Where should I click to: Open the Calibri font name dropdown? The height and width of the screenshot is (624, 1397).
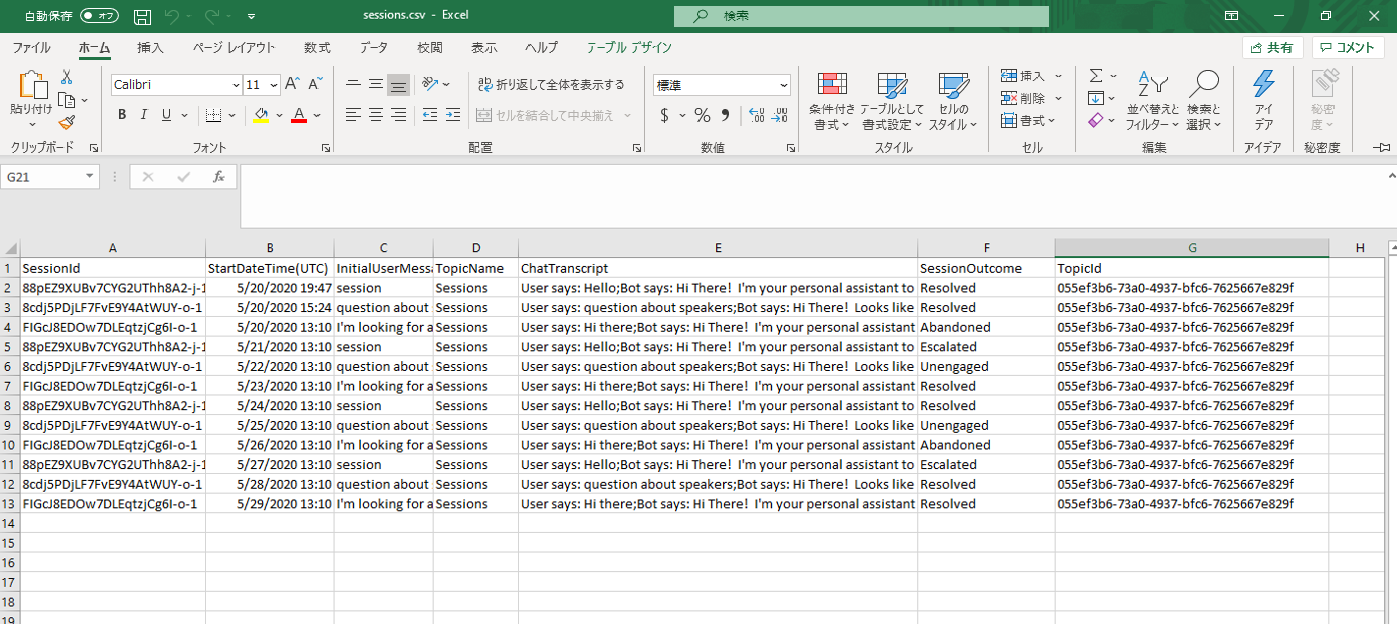(x=236, y=85)
